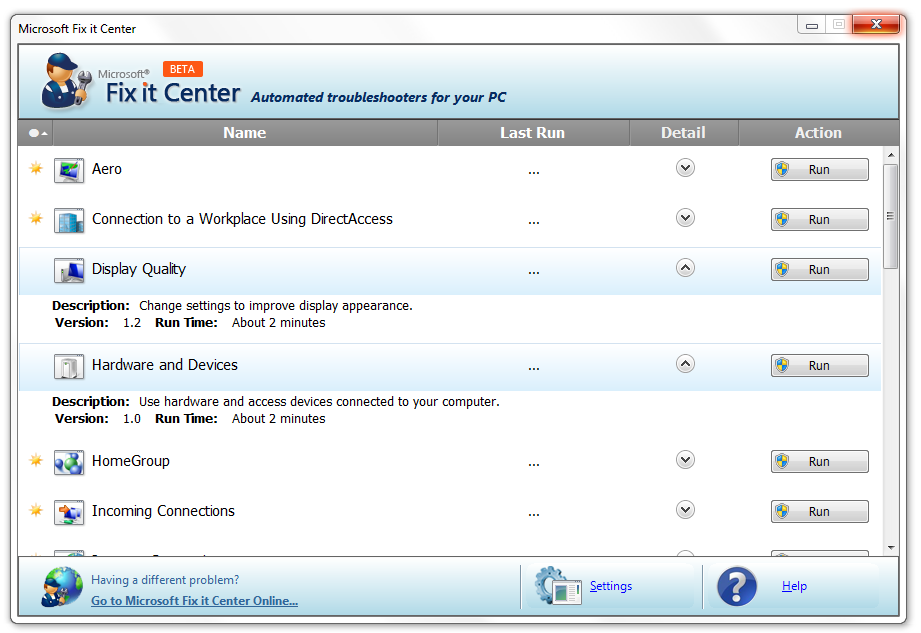Viewport: 921px width, 633px height.
Task: Click the star next to Connection to a Workplace
Action: pyautogui.click(x=36, y=218)
